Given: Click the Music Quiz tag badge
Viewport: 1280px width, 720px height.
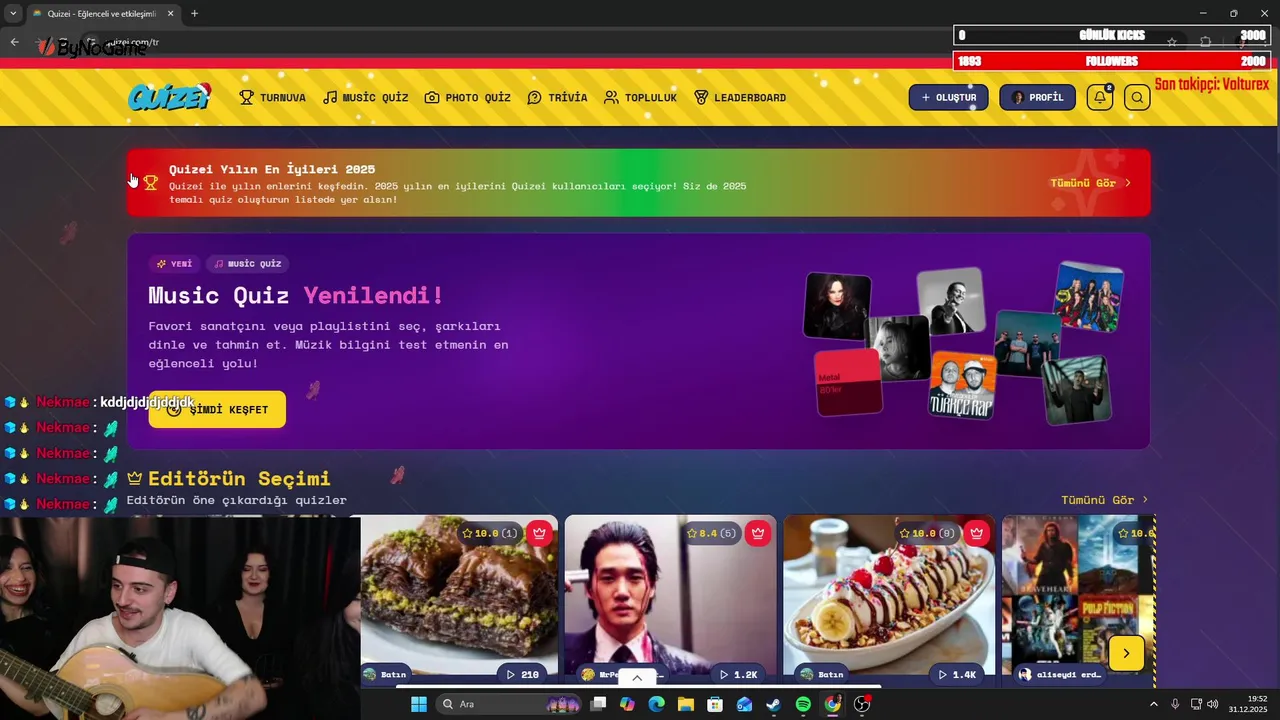Looking at the screenshot, I should 248,264.
